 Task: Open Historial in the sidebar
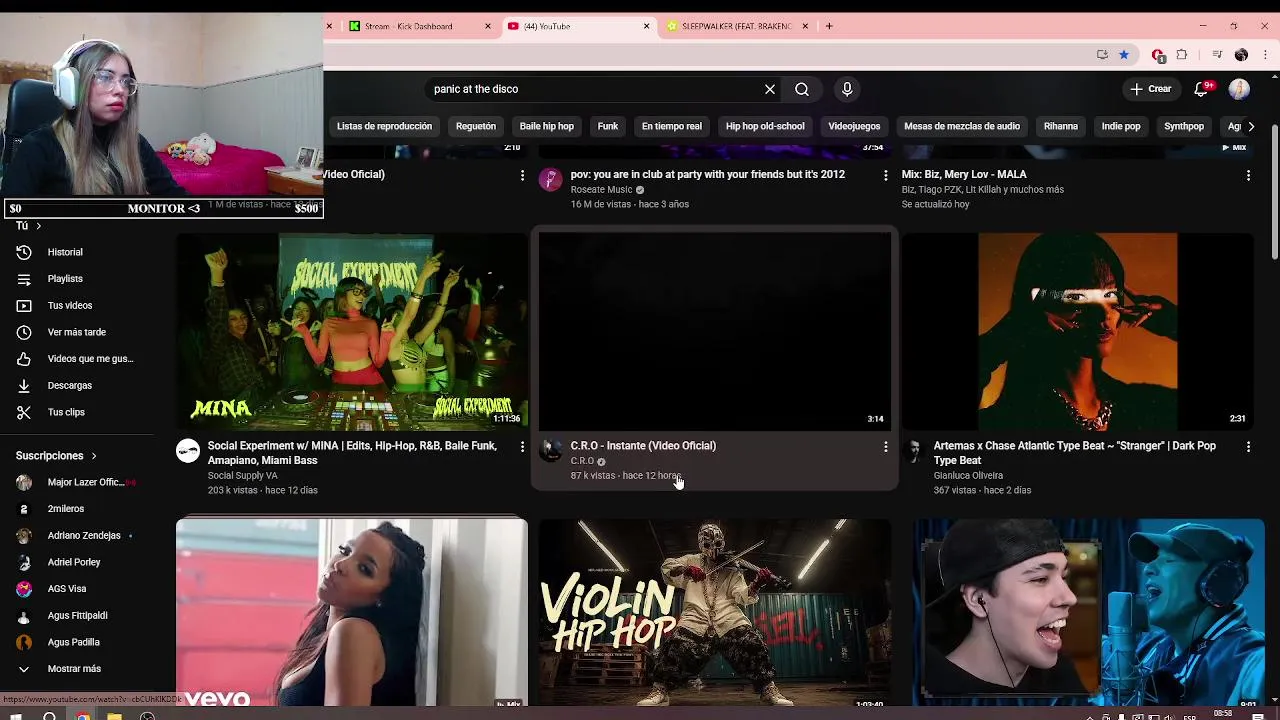[65, 252]
